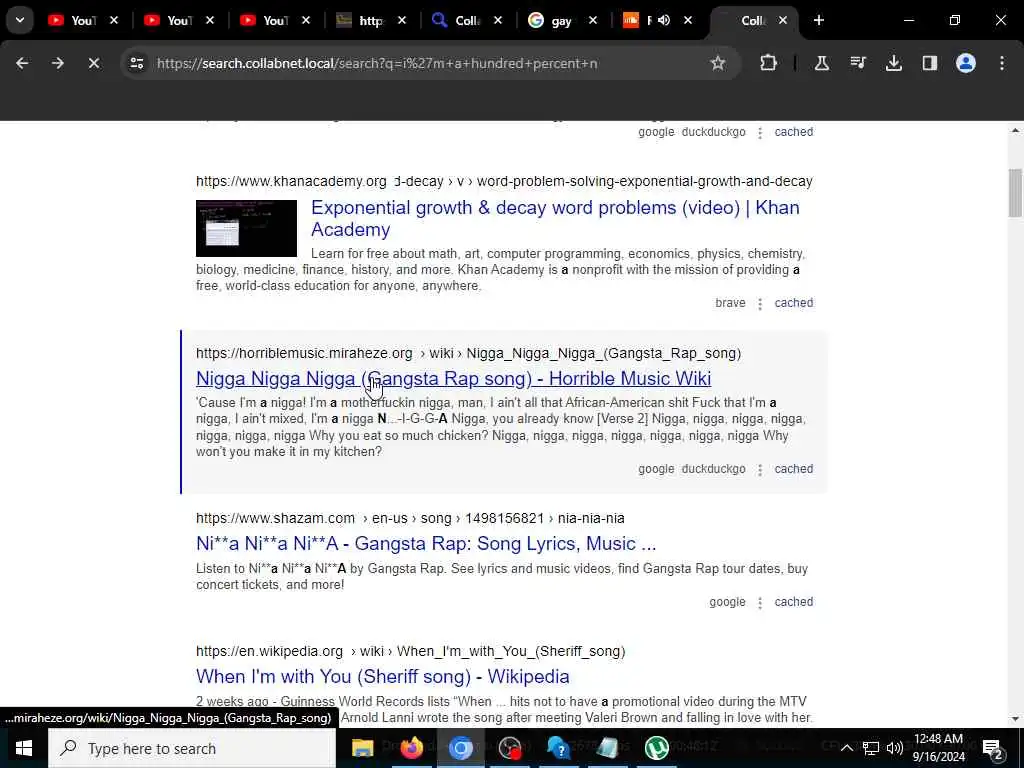This screenshot has width=1024, height=768.
Task: Switch to the 'gay' Google tab
Action: (x=562, y=20)
